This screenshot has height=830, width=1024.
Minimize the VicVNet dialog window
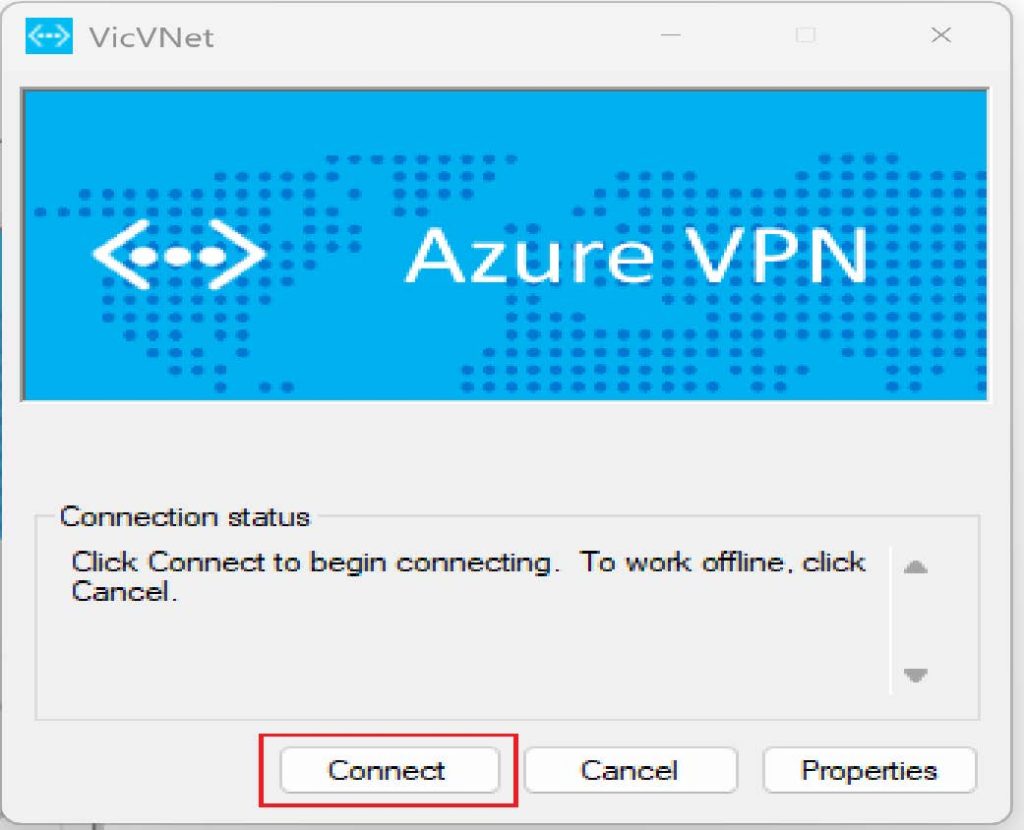pyautogui.click(x=671, y=37)
